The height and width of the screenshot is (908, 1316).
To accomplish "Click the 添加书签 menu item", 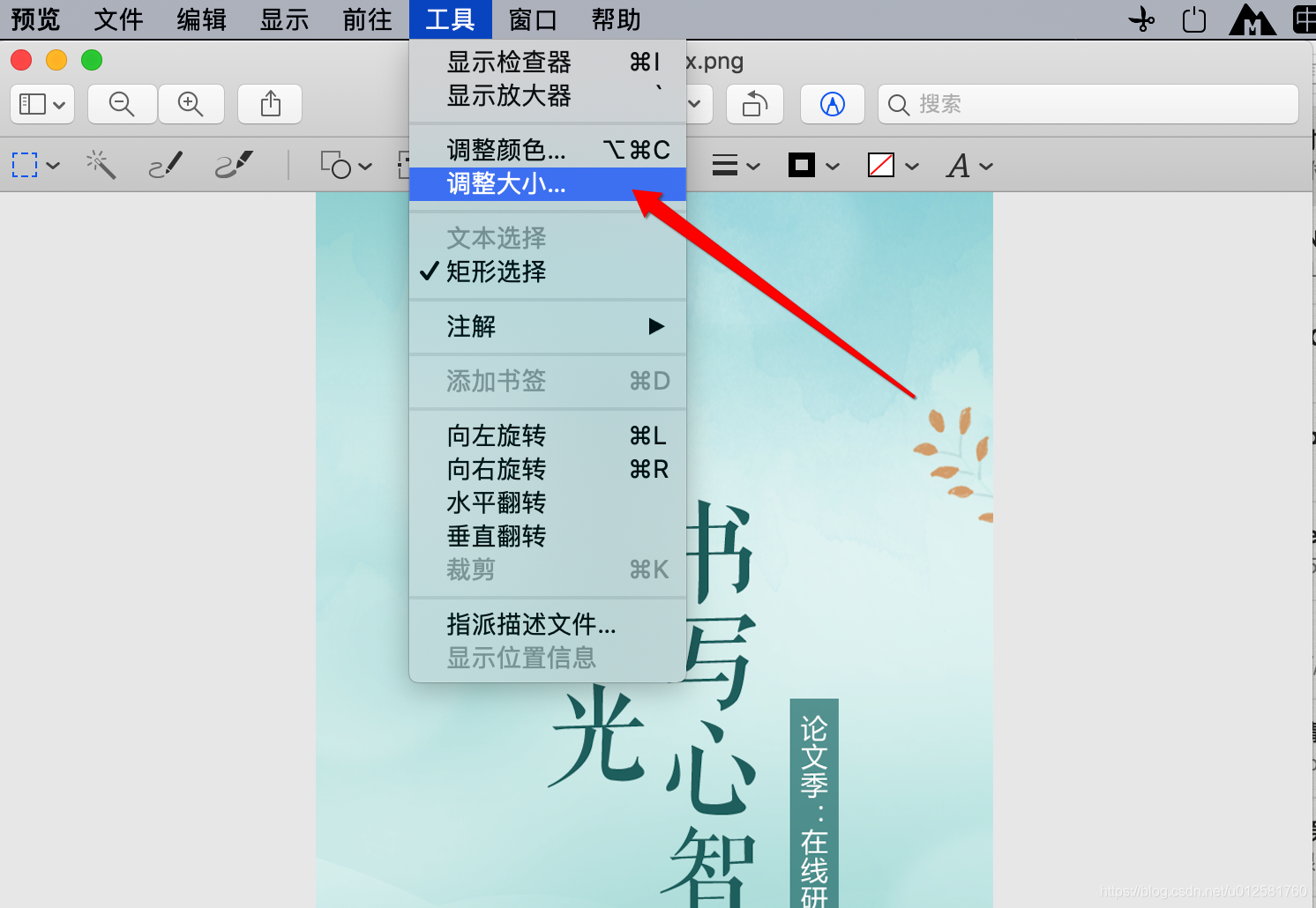I will (x=548, y=381).
